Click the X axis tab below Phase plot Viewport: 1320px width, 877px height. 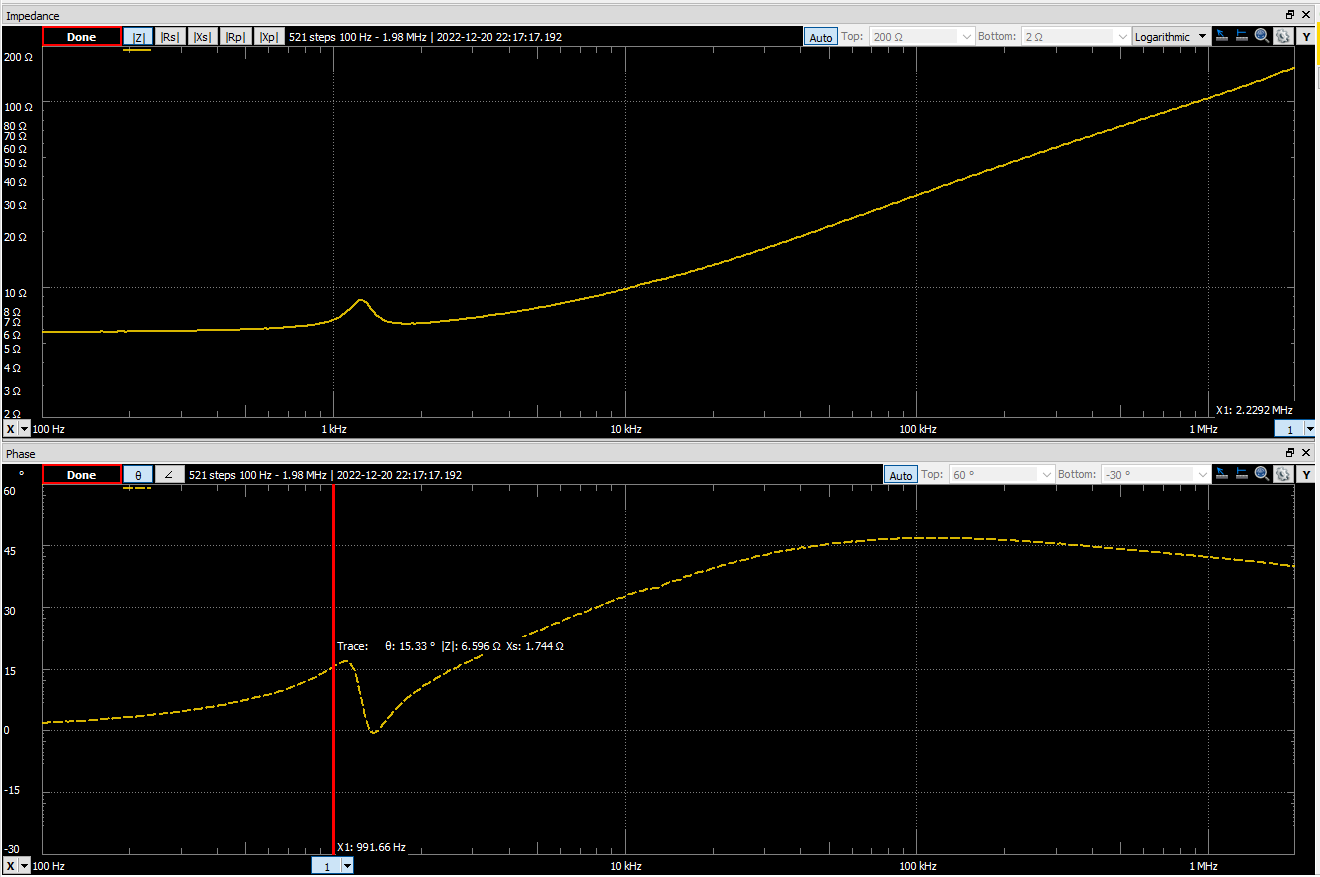[11, 865]
